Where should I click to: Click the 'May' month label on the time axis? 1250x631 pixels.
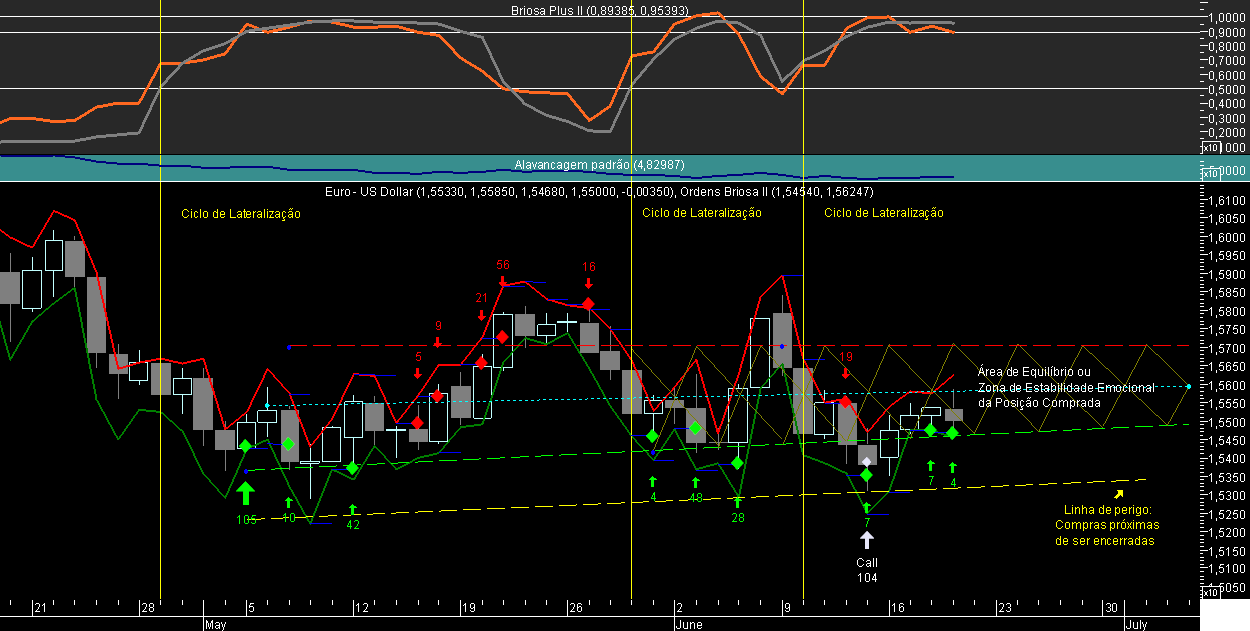click(x=216, y=624)
